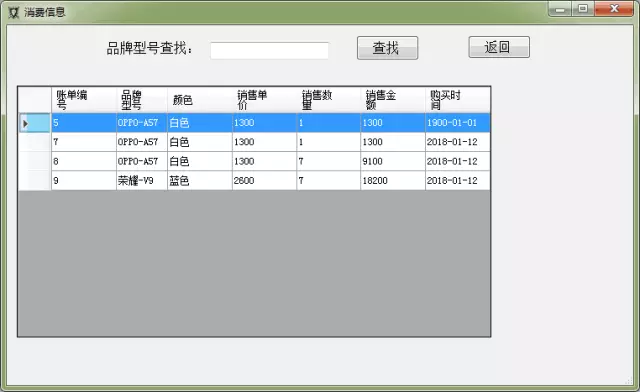Click the 颜色 column header

[x=200, y=100]
